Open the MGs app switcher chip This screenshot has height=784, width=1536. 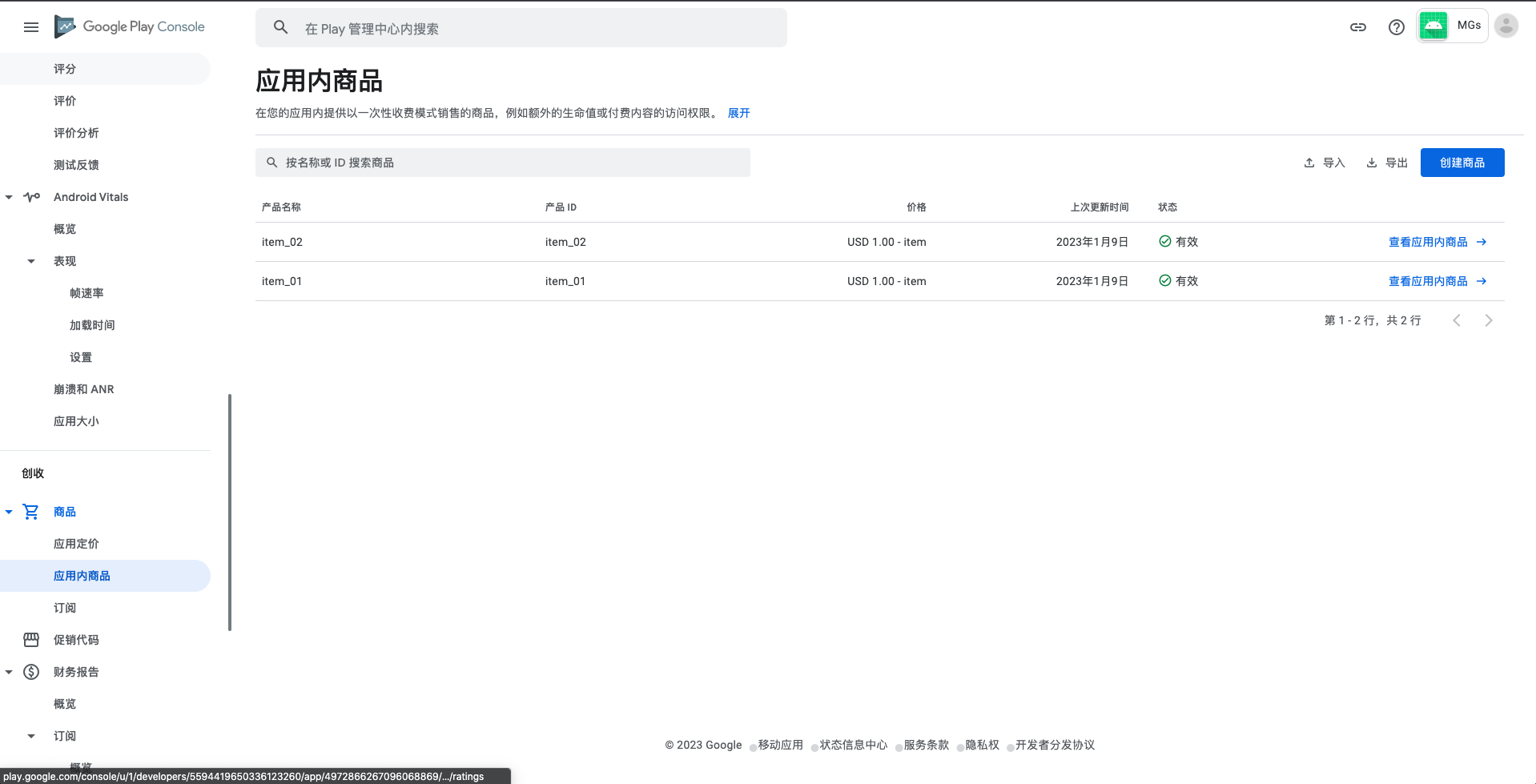[1452, 26]
